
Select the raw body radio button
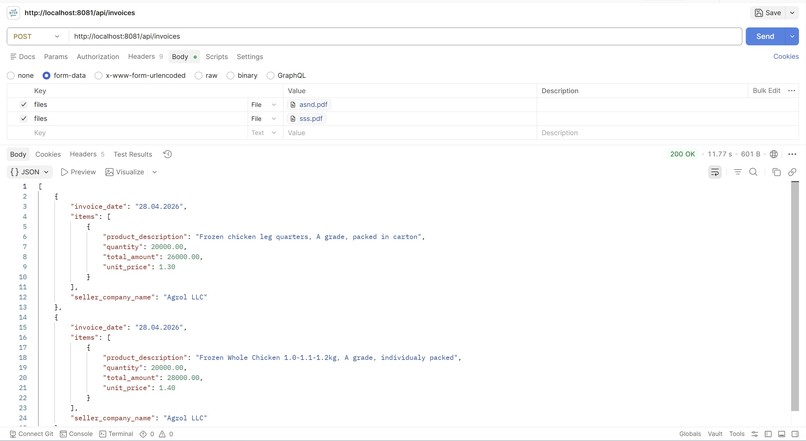point(198,76)
